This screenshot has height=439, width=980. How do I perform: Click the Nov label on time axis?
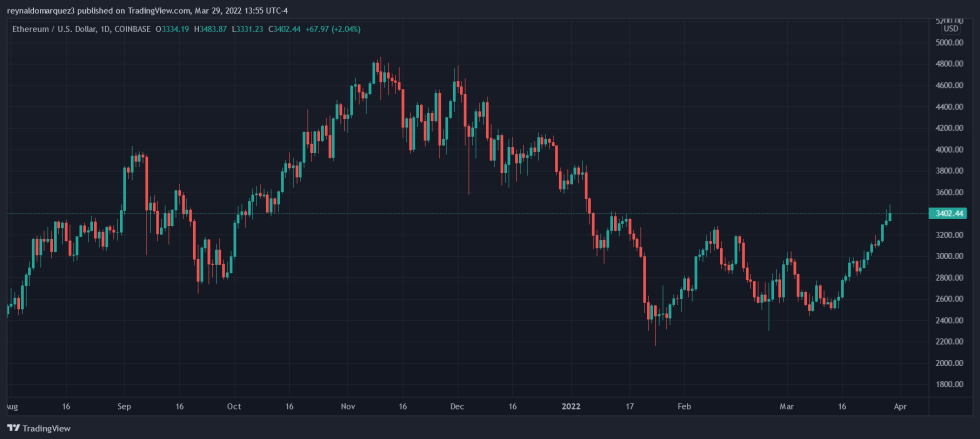click(347, 408)
